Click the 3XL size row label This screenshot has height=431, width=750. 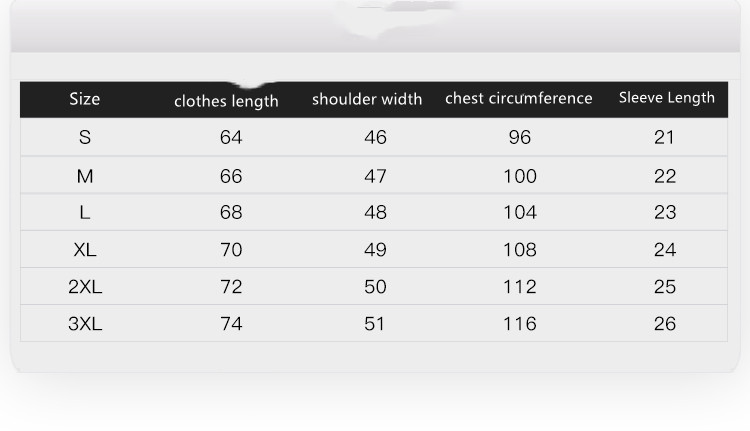coord(85,324)
